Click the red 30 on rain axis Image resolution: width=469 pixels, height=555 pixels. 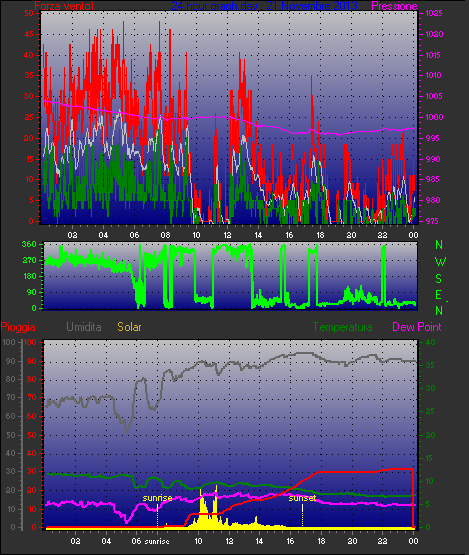[x=32, y=471]
